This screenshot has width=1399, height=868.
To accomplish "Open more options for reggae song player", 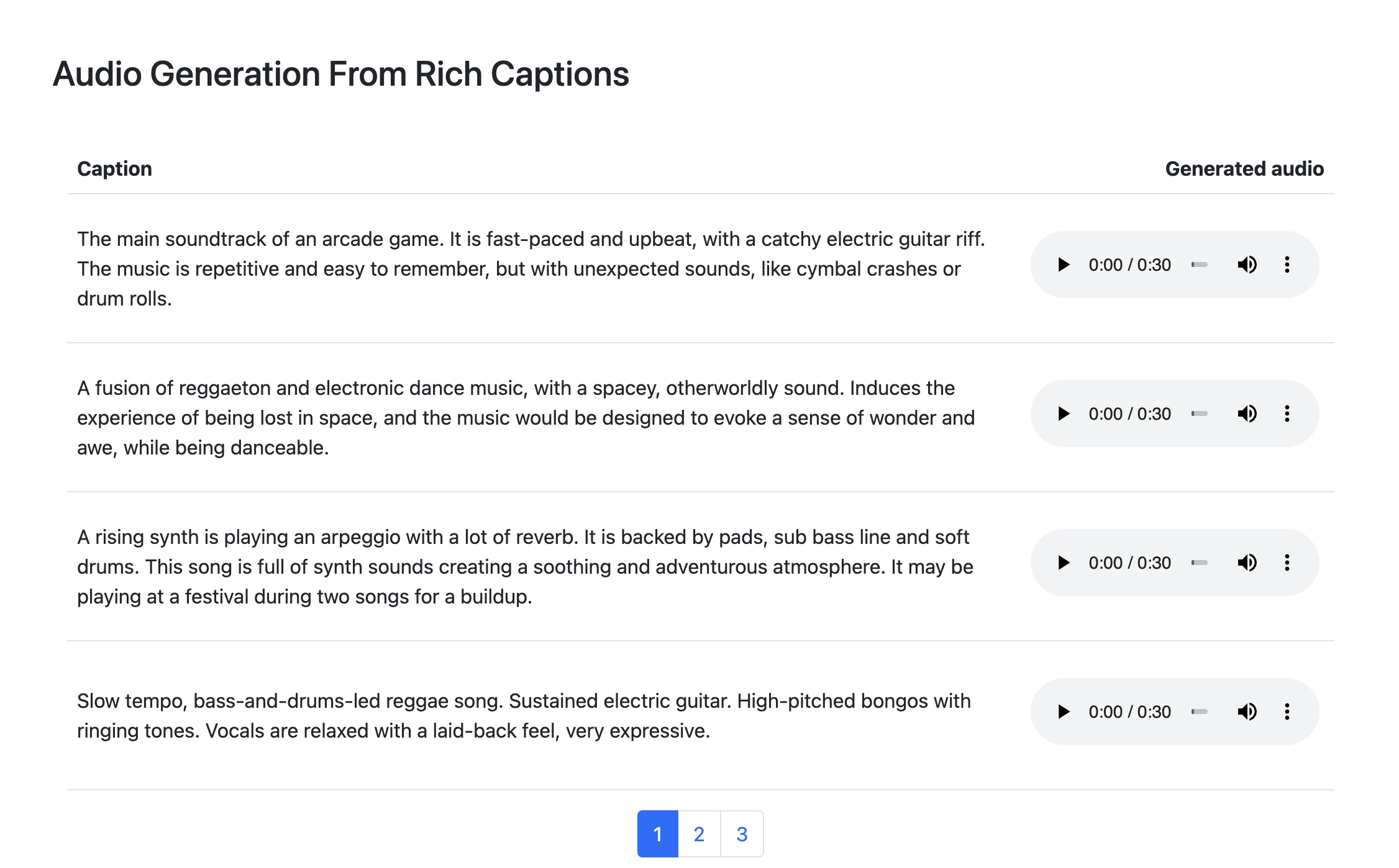I will pyautogui.click(x=1287, y=712).
